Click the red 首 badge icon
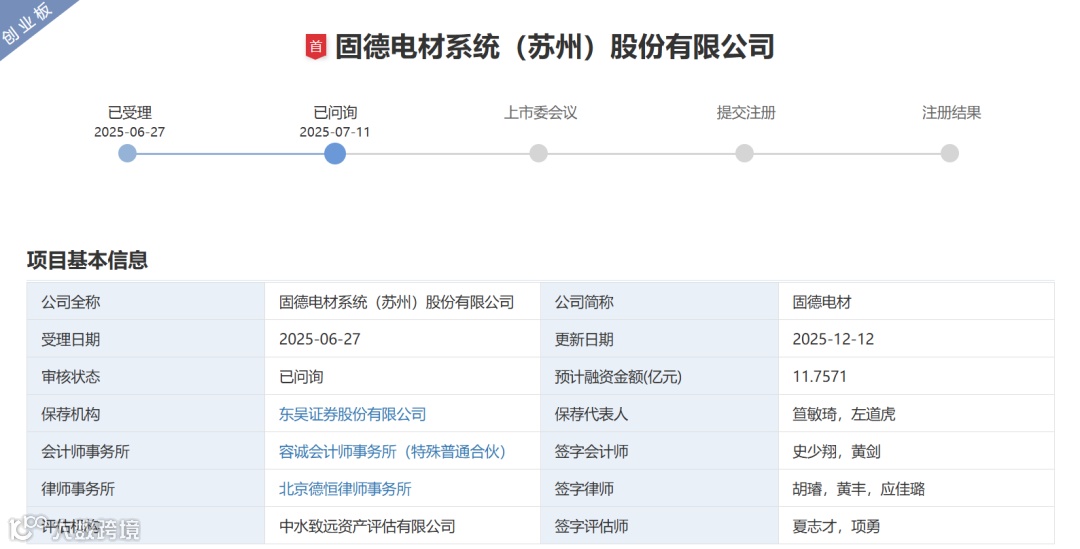Viewport: 1080px width, 549px height. (315, 47)
